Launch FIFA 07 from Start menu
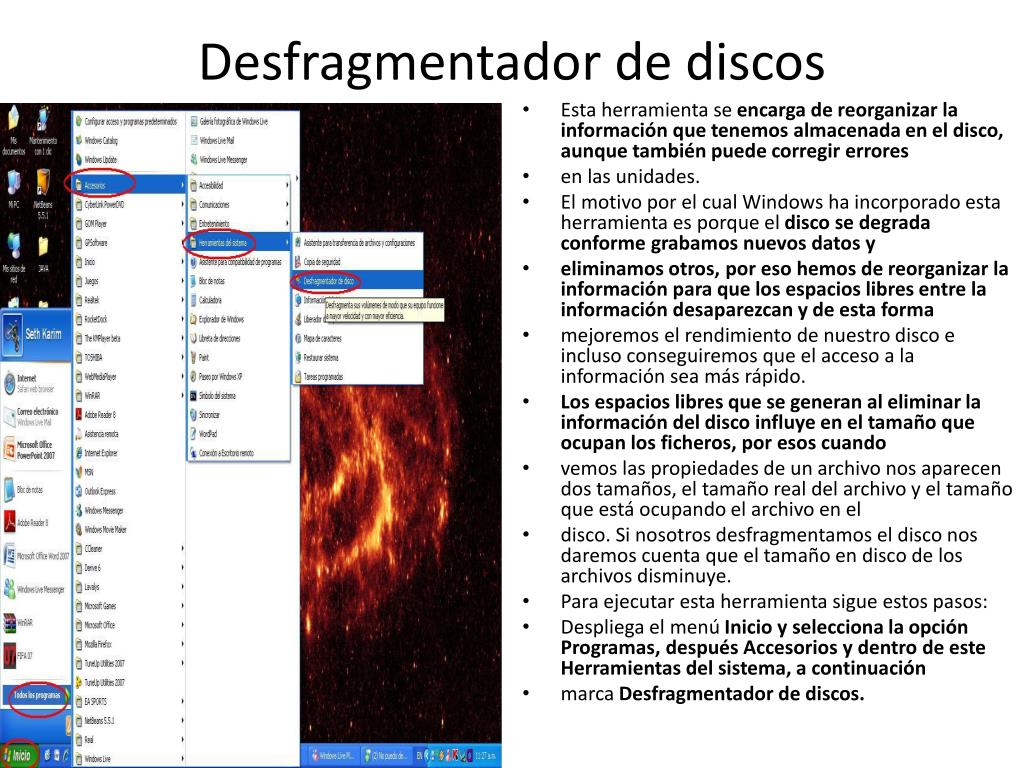Screen dimensions: 1024x768 click(18, 655)
